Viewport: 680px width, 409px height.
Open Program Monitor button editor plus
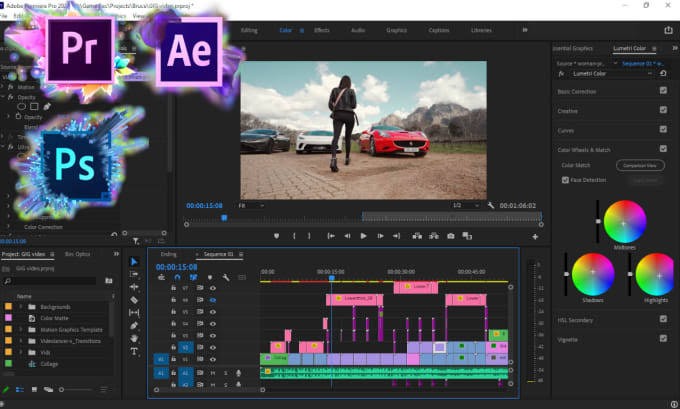tap(535, 237)
